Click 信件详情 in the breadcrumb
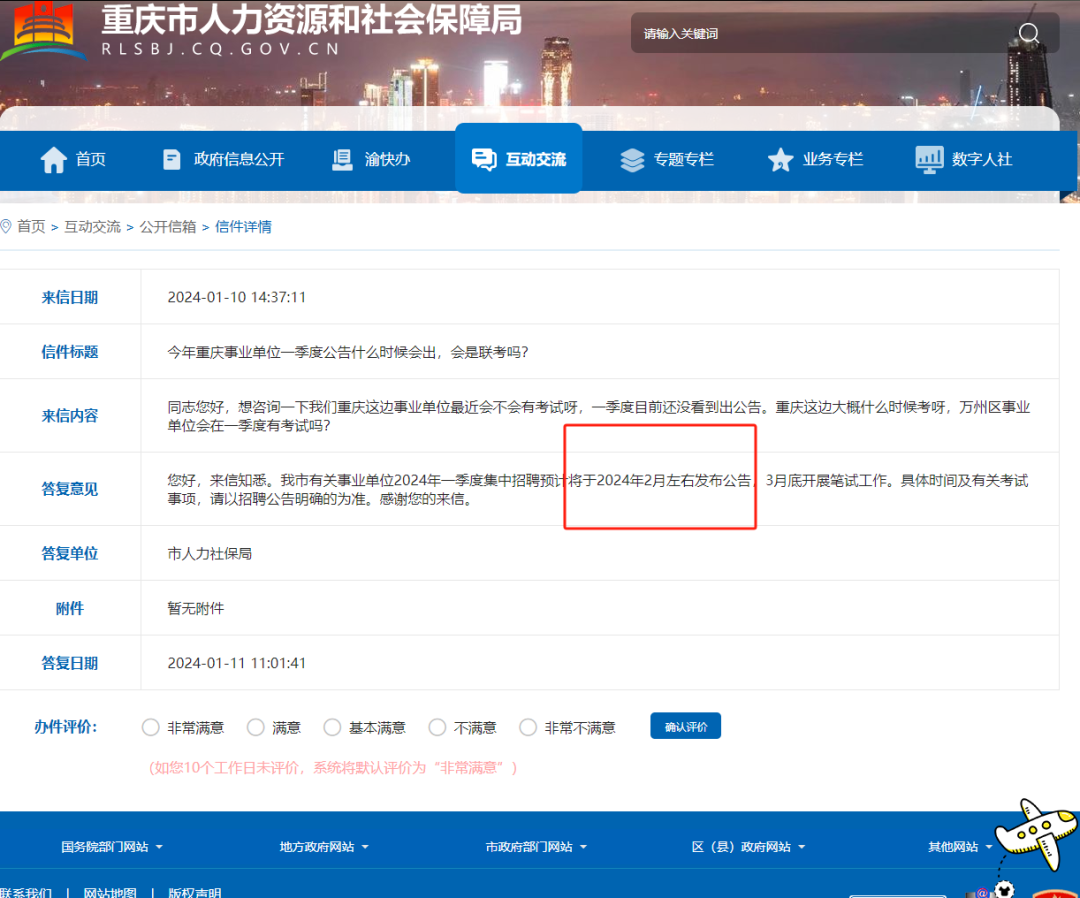 pos(243,227)
